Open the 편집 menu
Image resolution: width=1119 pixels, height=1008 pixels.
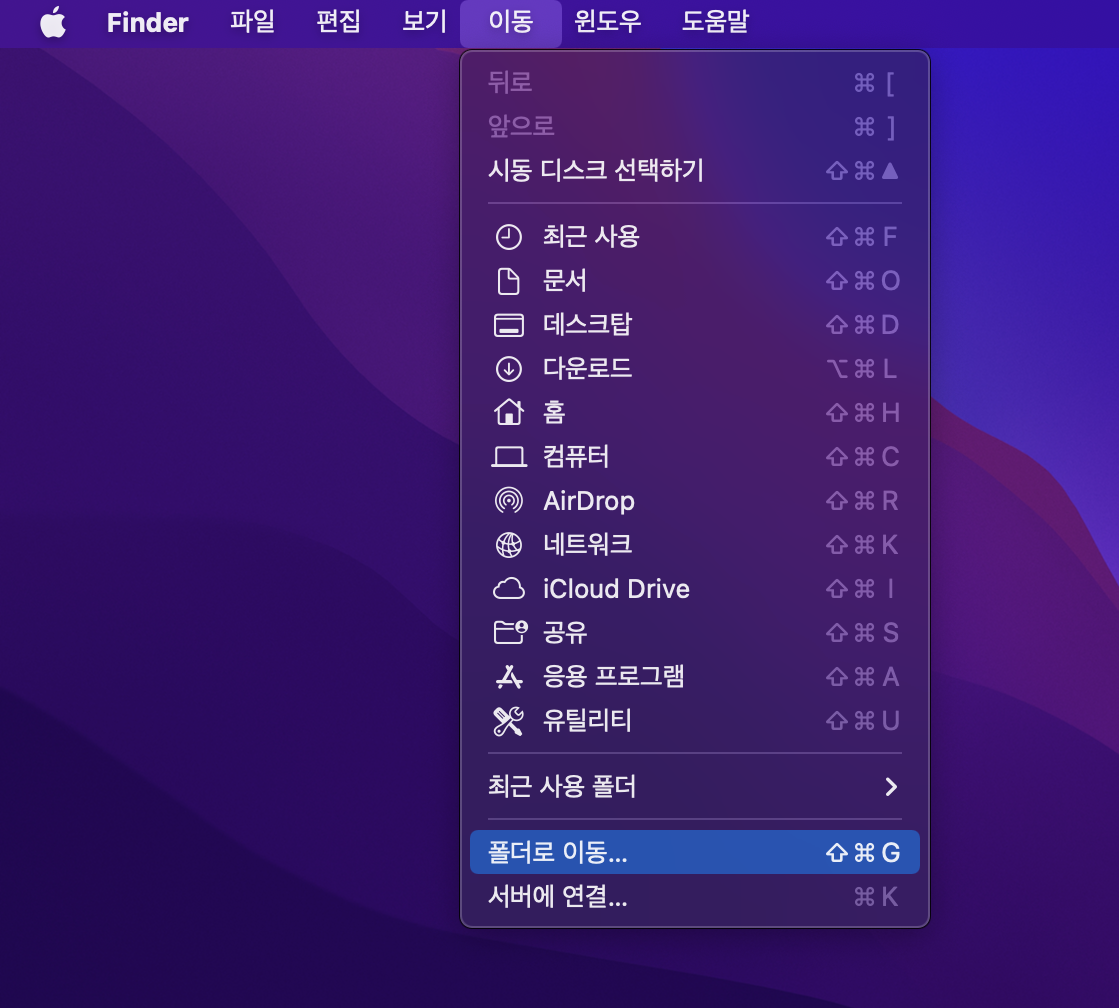[338, 22]
